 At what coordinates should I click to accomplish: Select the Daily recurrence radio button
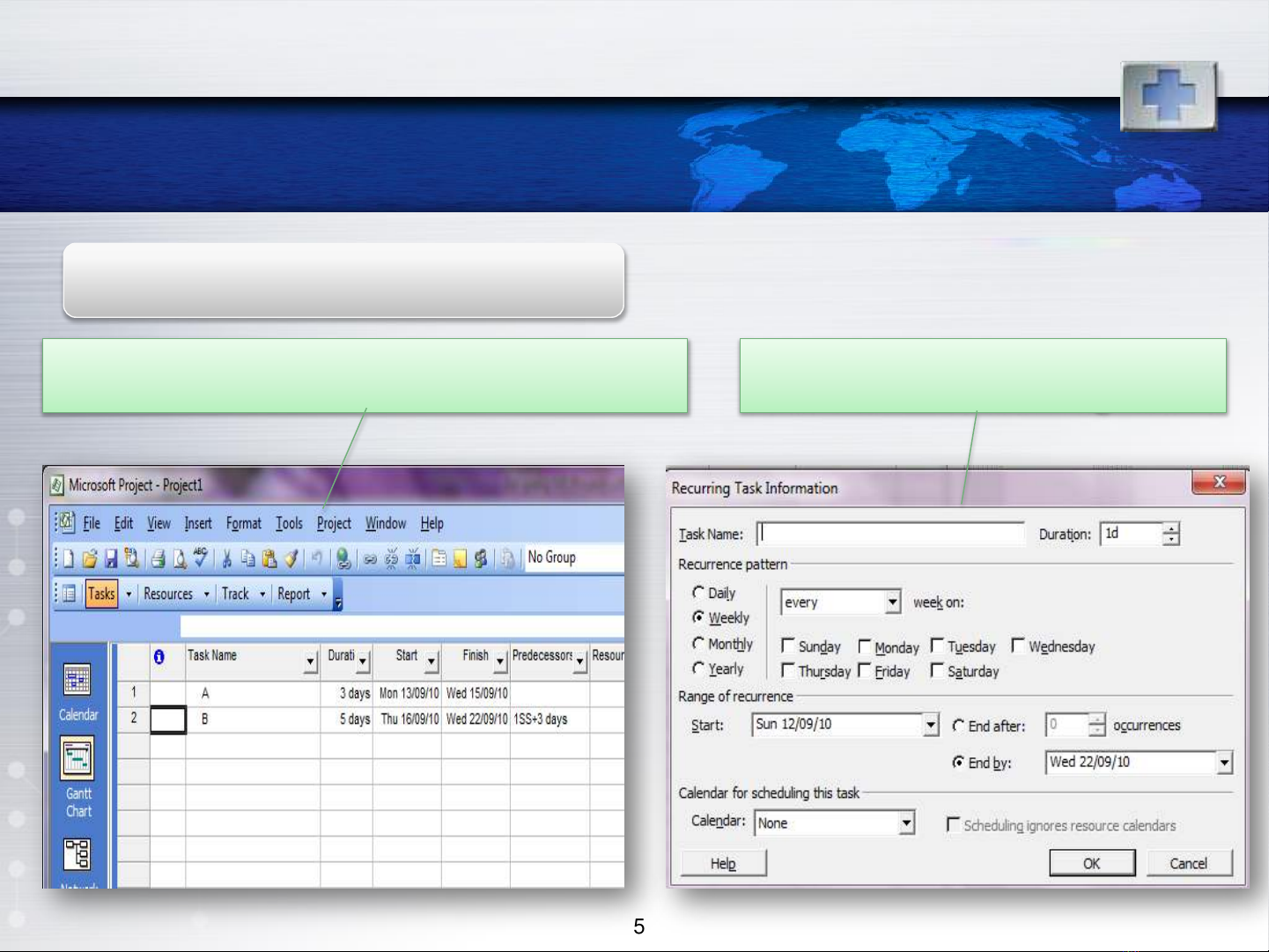tap(698, 593)
